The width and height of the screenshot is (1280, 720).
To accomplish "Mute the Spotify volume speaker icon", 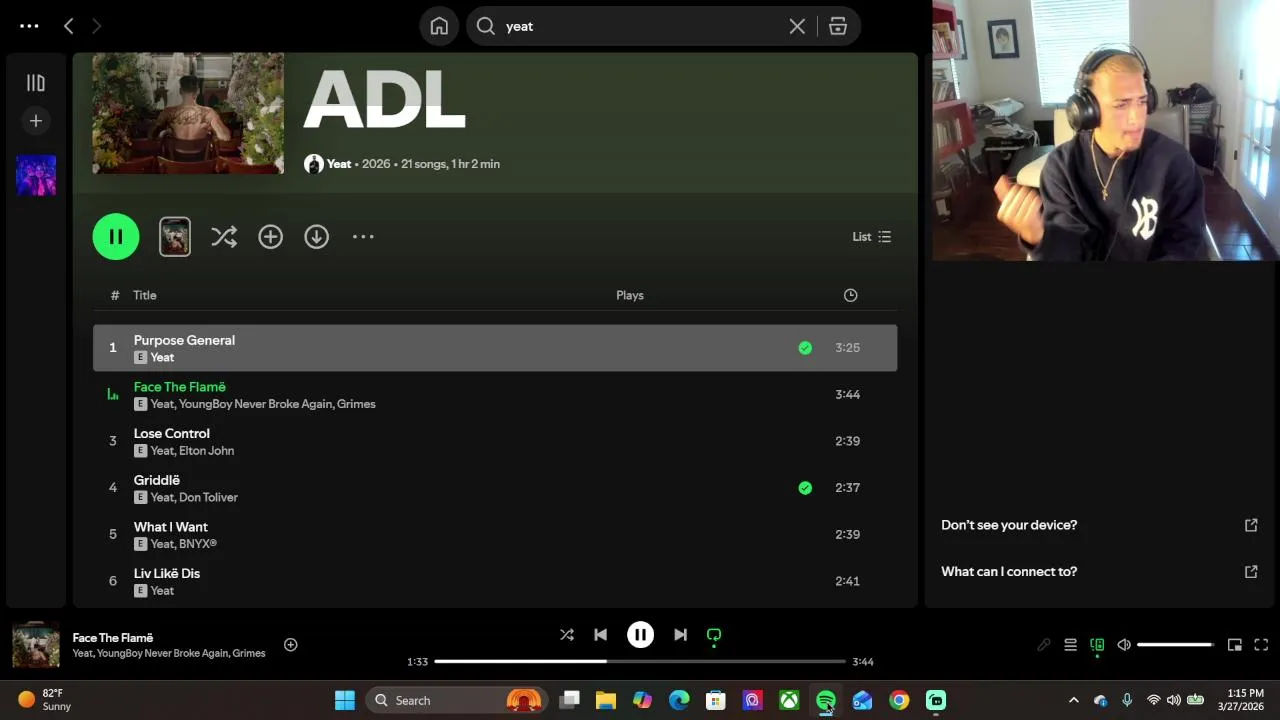I will point(1124,645).
